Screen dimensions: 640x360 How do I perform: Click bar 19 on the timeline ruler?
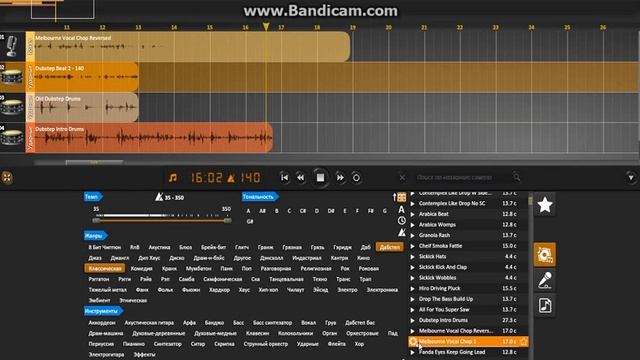pos(353,27)
